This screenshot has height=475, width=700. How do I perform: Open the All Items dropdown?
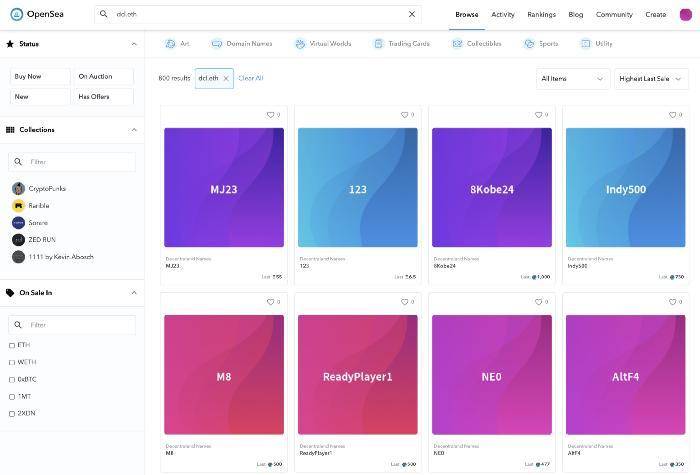tap(572, 78)
